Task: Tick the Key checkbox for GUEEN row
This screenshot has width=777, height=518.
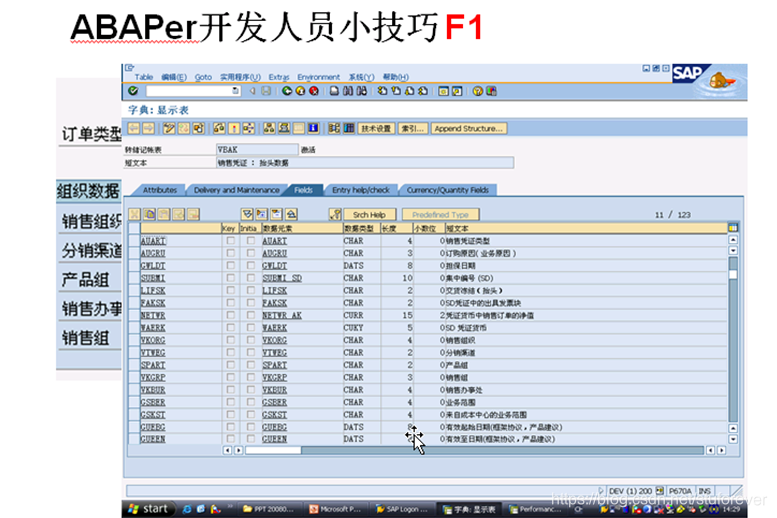Action: pyautogui.click(x=230, y=439)
